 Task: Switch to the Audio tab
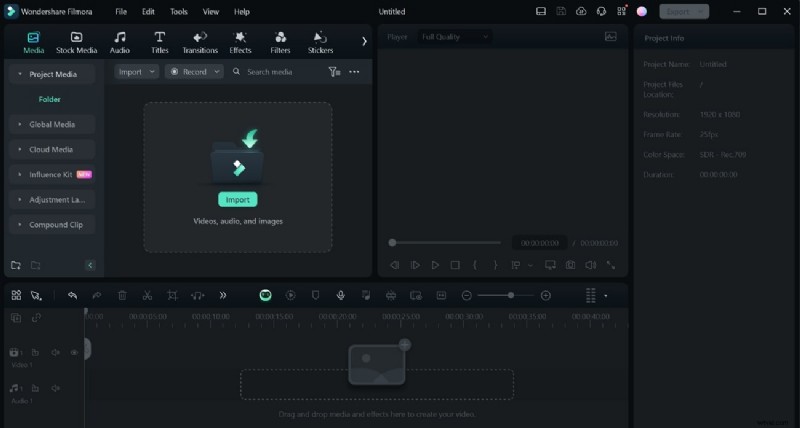tap(119, 42)
